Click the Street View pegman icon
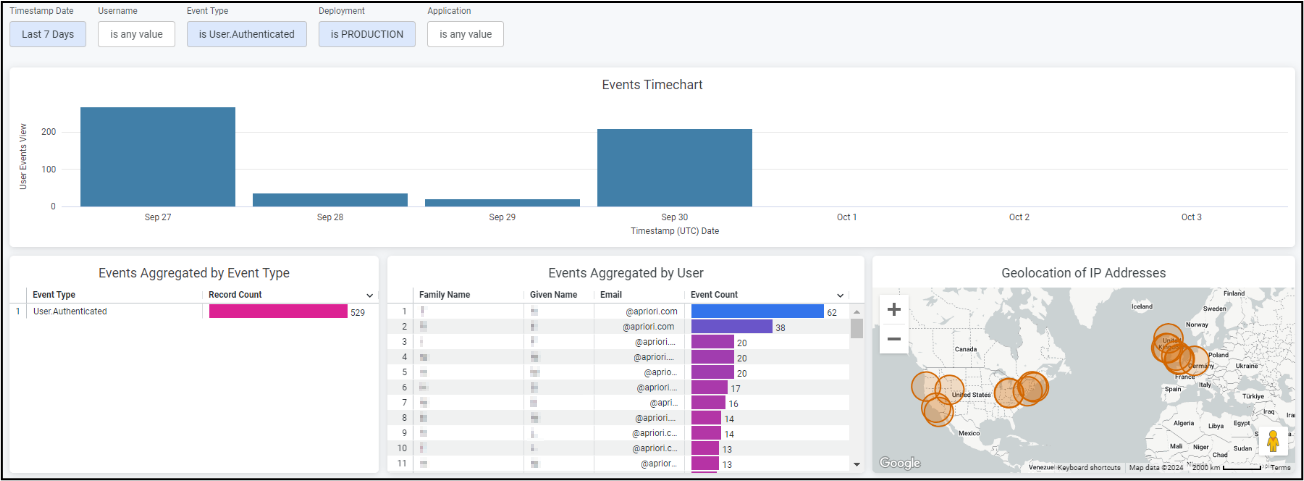1304x481 pixels. coord(1273,440)
